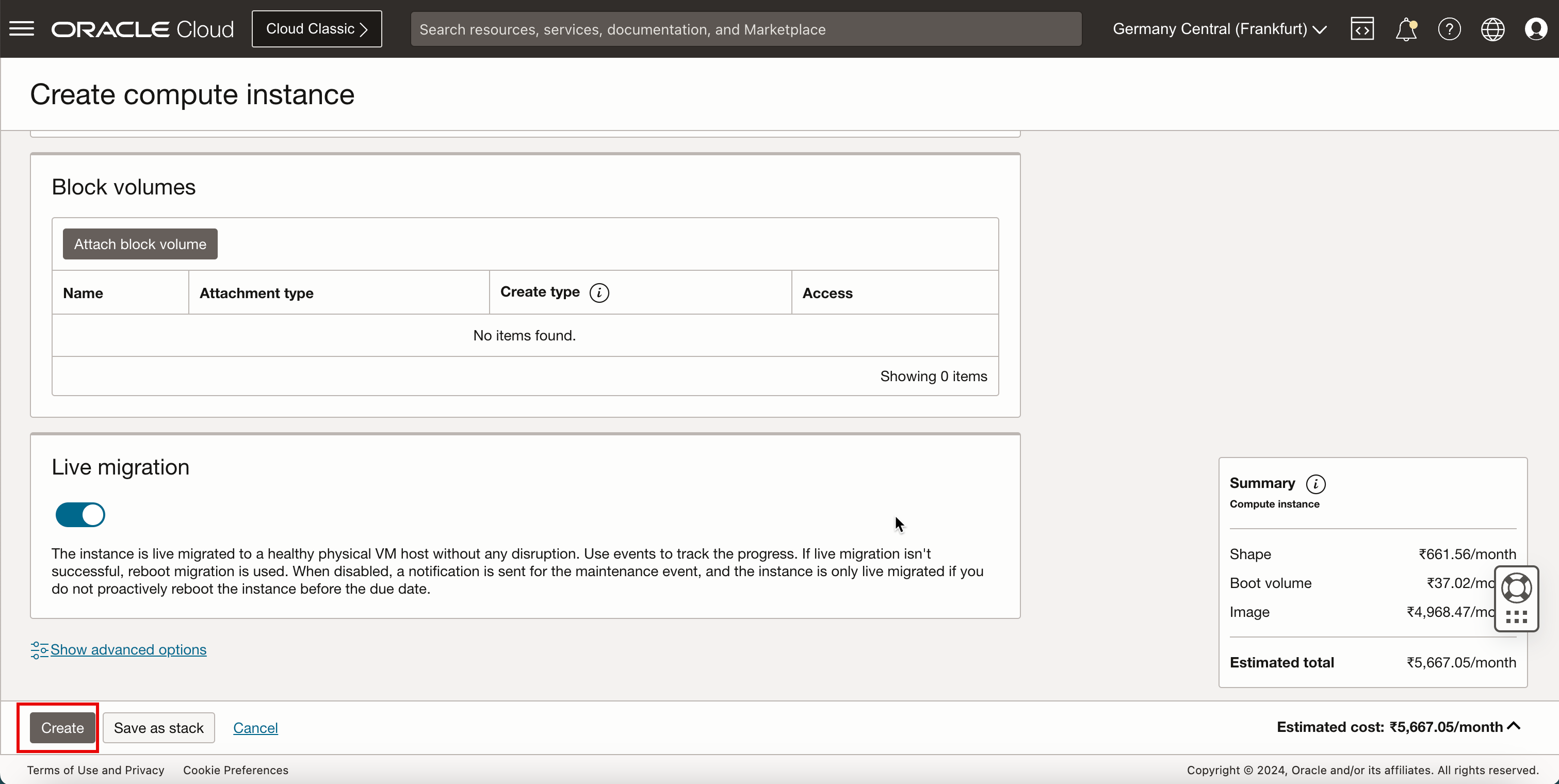The height and width of the screenshot is (784, 1559).
Task: Click the Create type info tooltip icon
Action: 600,293
